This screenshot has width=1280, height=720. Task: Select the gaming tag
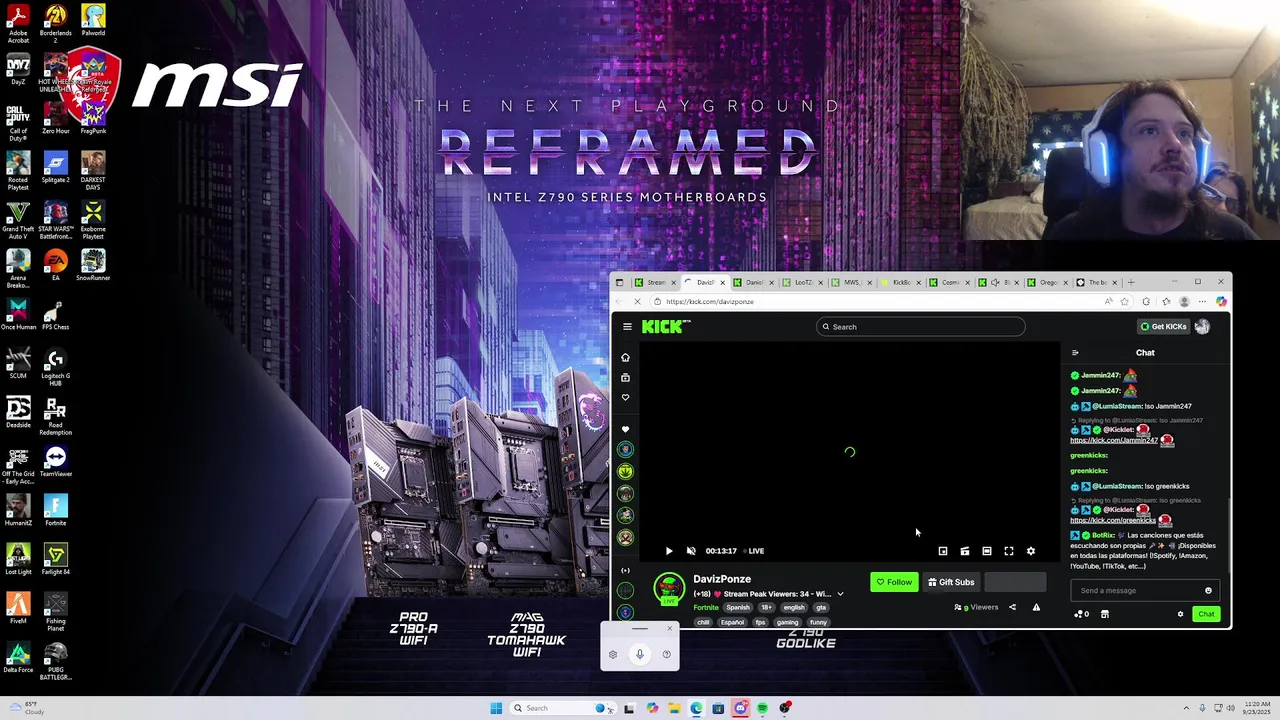pos(787,622)
